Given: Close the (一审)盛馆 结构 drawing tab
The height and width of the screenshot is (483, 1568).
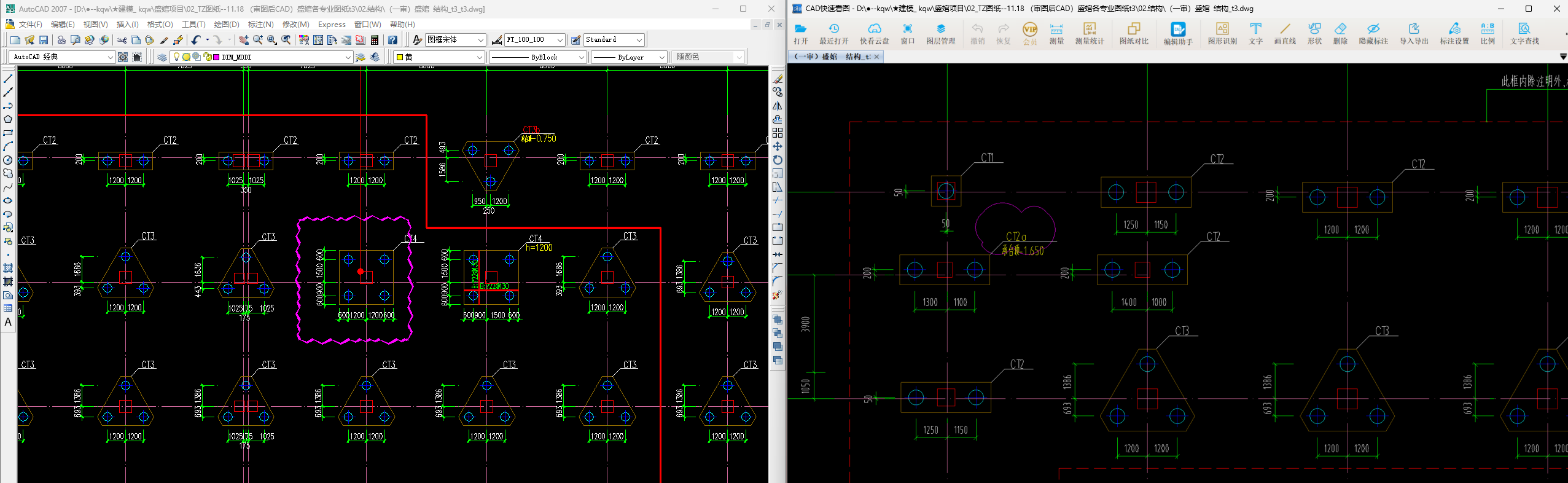Looking at the screenshot, I should click(876, 57).
